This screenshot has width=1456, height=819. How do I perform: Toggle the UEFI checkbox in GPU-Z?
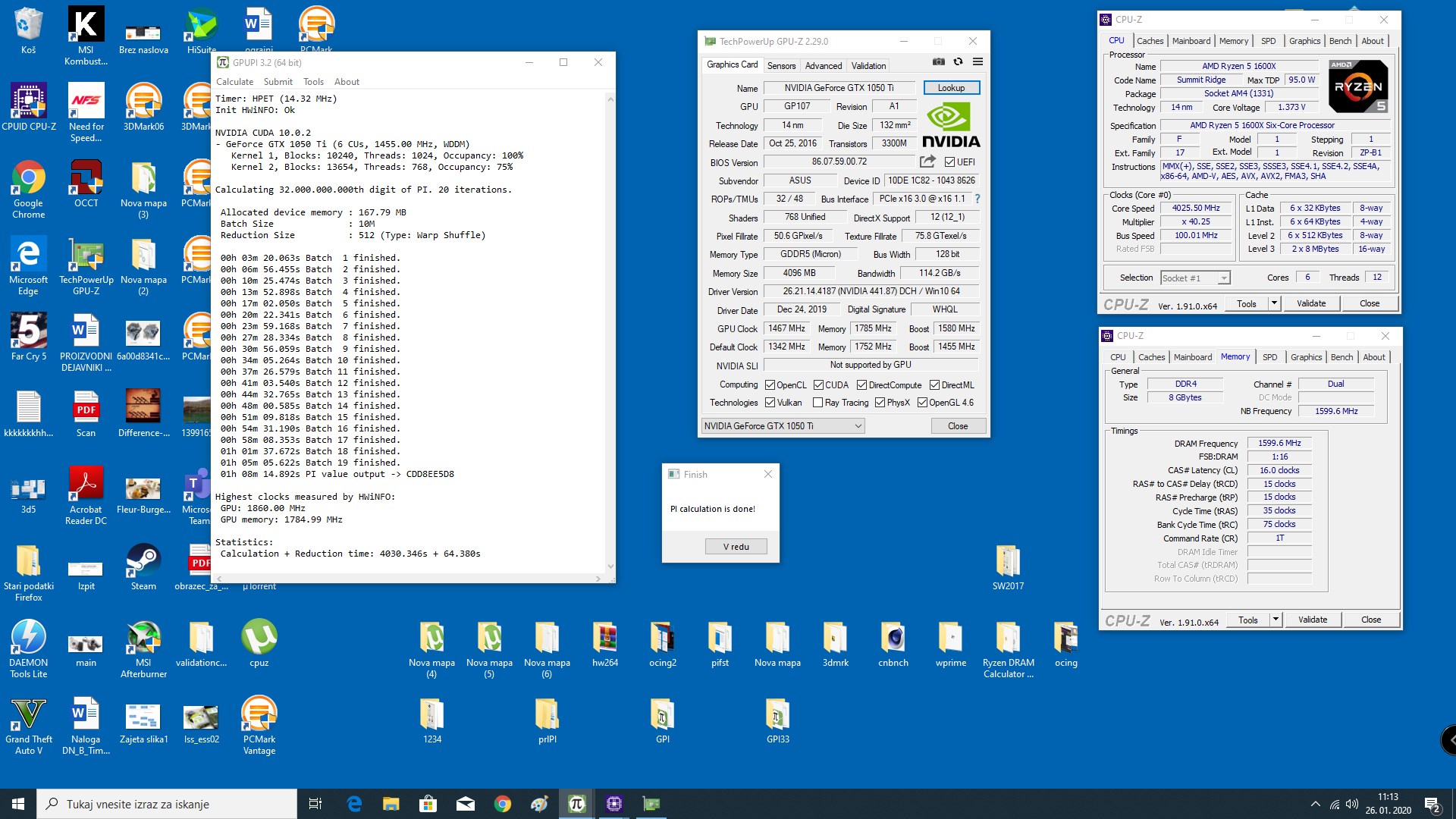(949, 162)
